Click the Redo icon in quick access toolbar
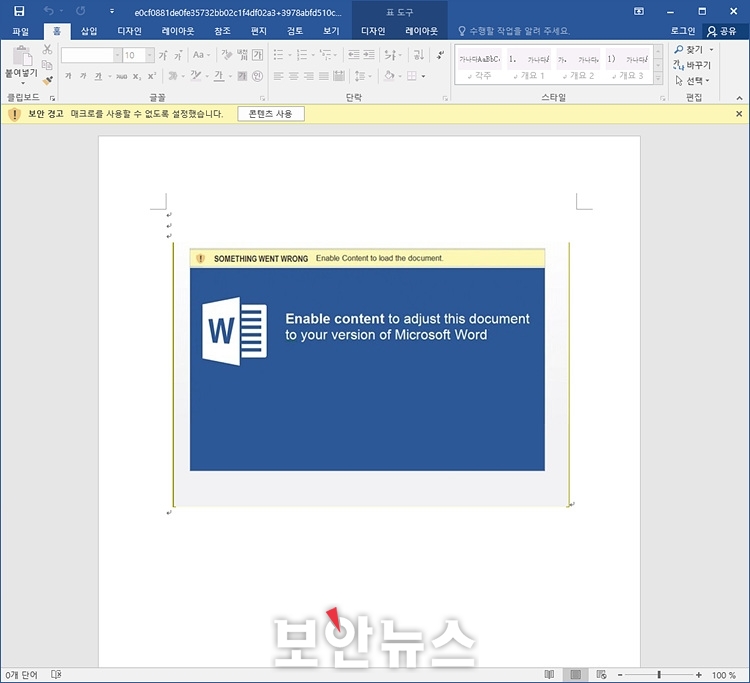This screenshot has height=683, width=750. (x=81, y=11)
